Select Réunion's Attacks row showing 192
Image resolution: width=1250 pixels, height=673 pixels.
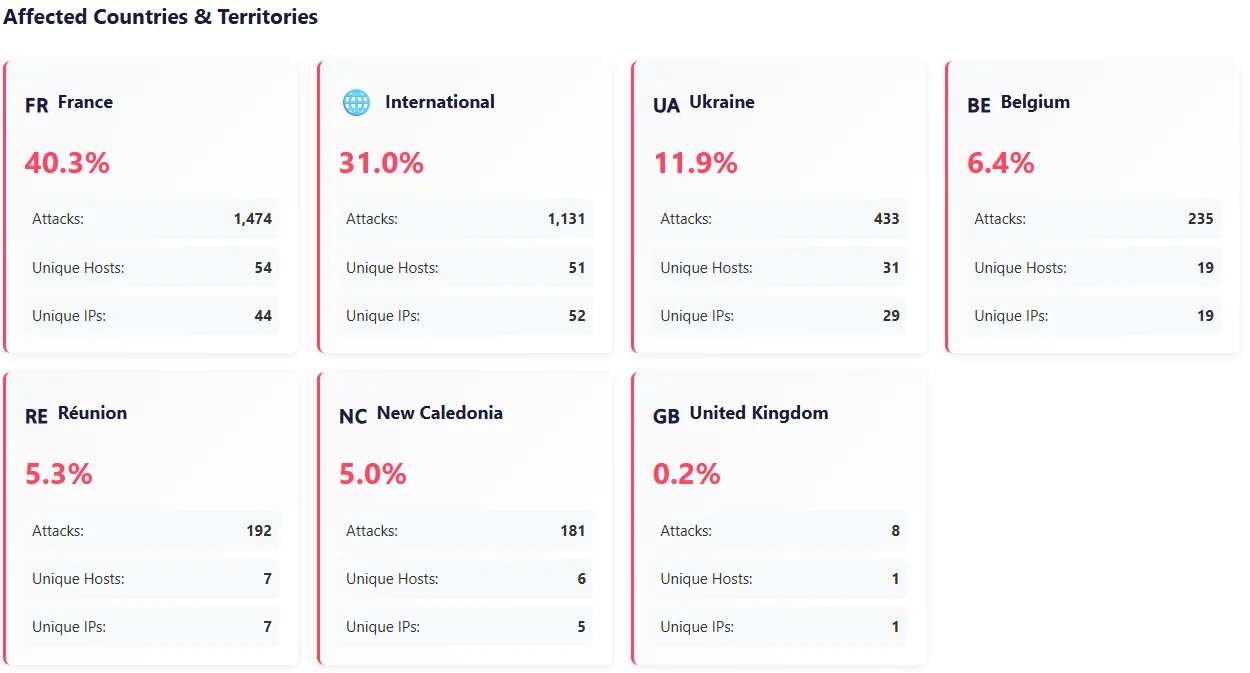pos(152,531)
